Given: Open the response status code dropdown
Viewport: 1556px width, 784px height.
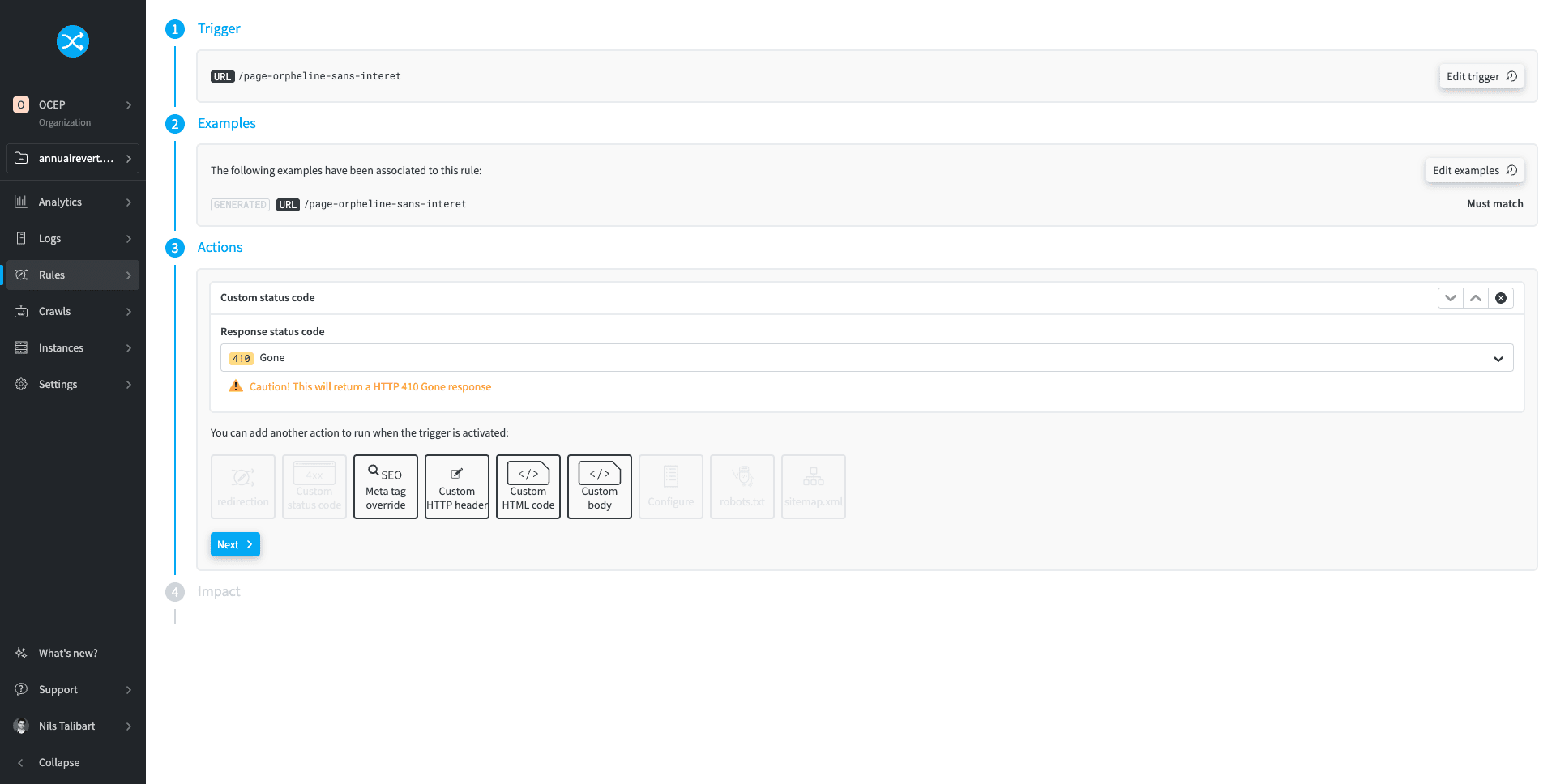Looking at the screenshot, I should tap(1498, 357).
